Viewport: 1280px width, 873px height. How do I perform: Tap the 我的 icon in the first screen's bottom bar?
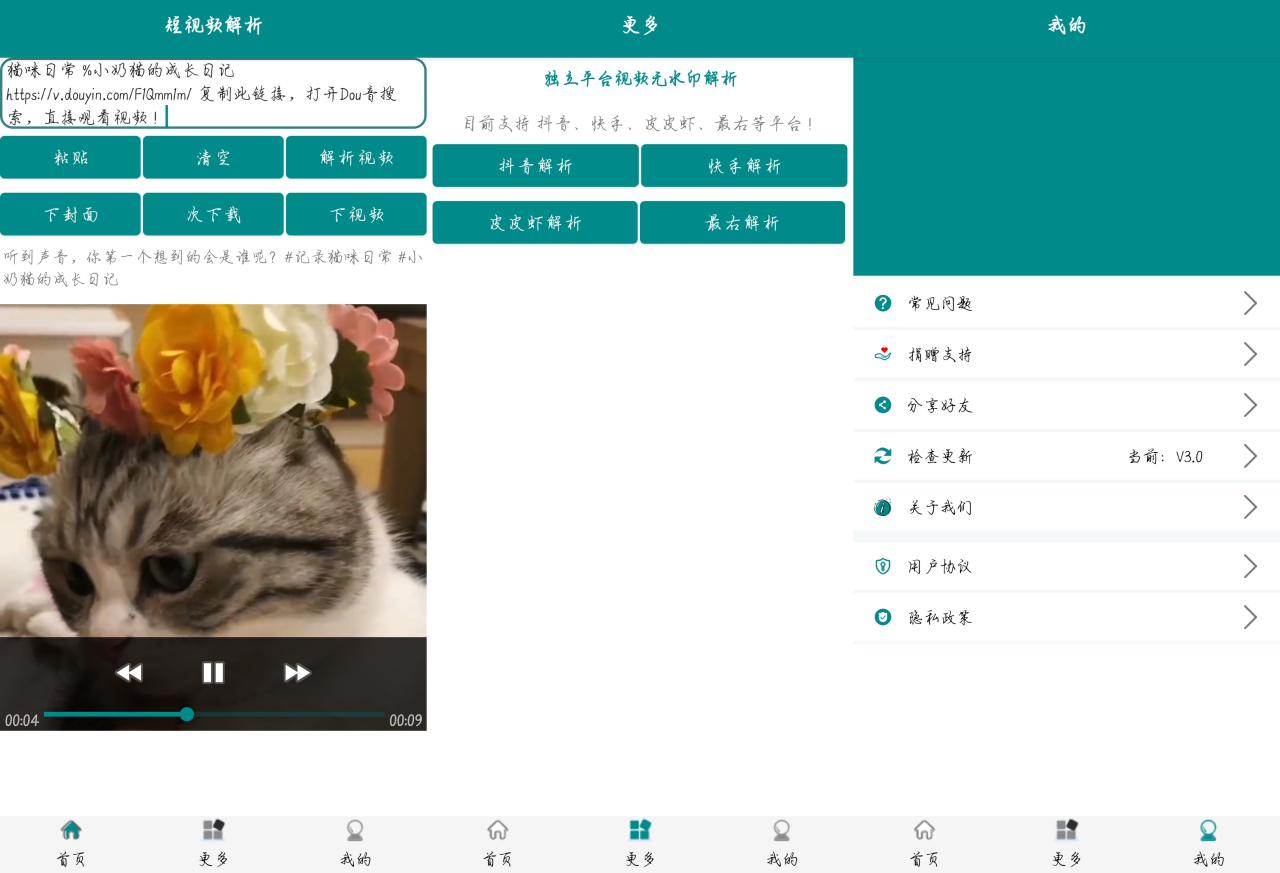coord(355,830)
